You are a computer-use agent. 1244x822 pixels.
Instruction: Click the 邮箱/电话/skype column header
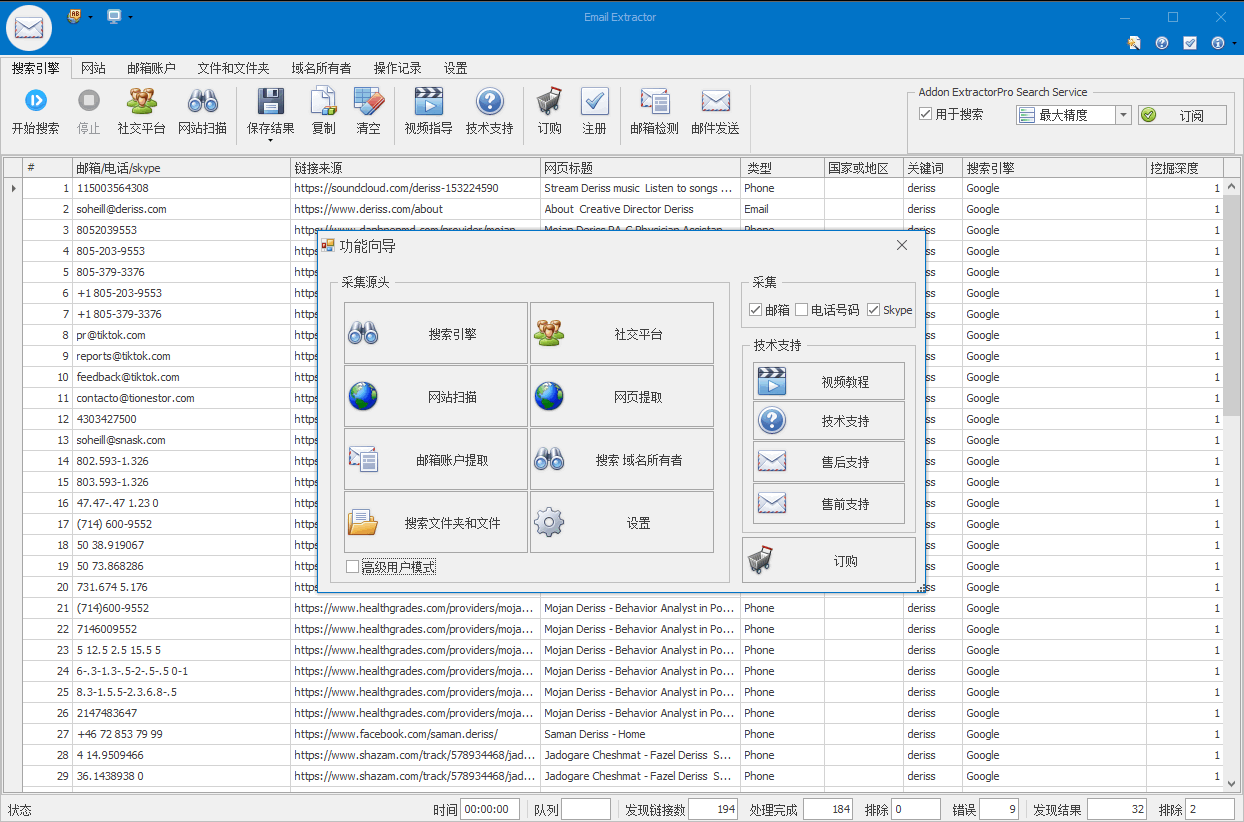click(x=181, y=168)
